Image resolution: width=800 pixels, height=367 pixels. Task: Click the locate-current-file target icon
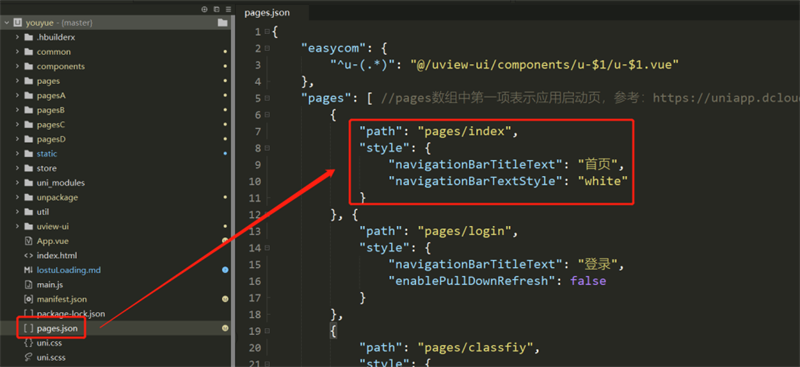(205, 9)
